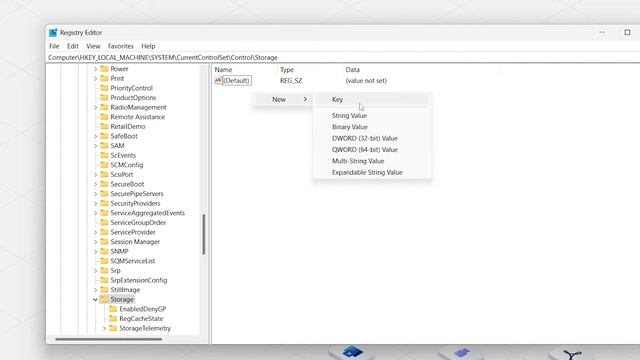Choose Binary Value from the New submenu

(372, 127)
